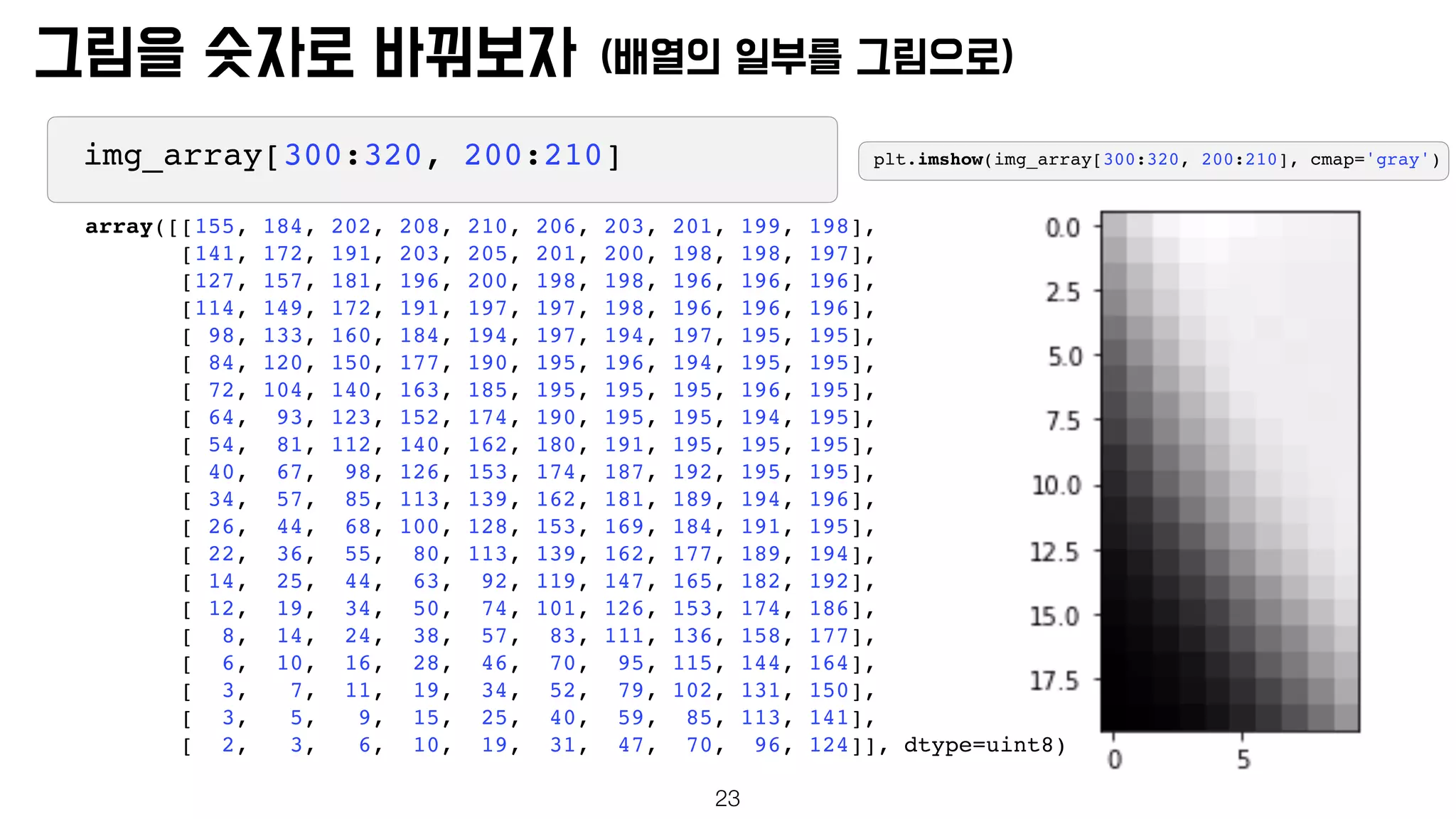Click the y-axis tick label 10.0

pyautogui.click(x=1056, y=486)
